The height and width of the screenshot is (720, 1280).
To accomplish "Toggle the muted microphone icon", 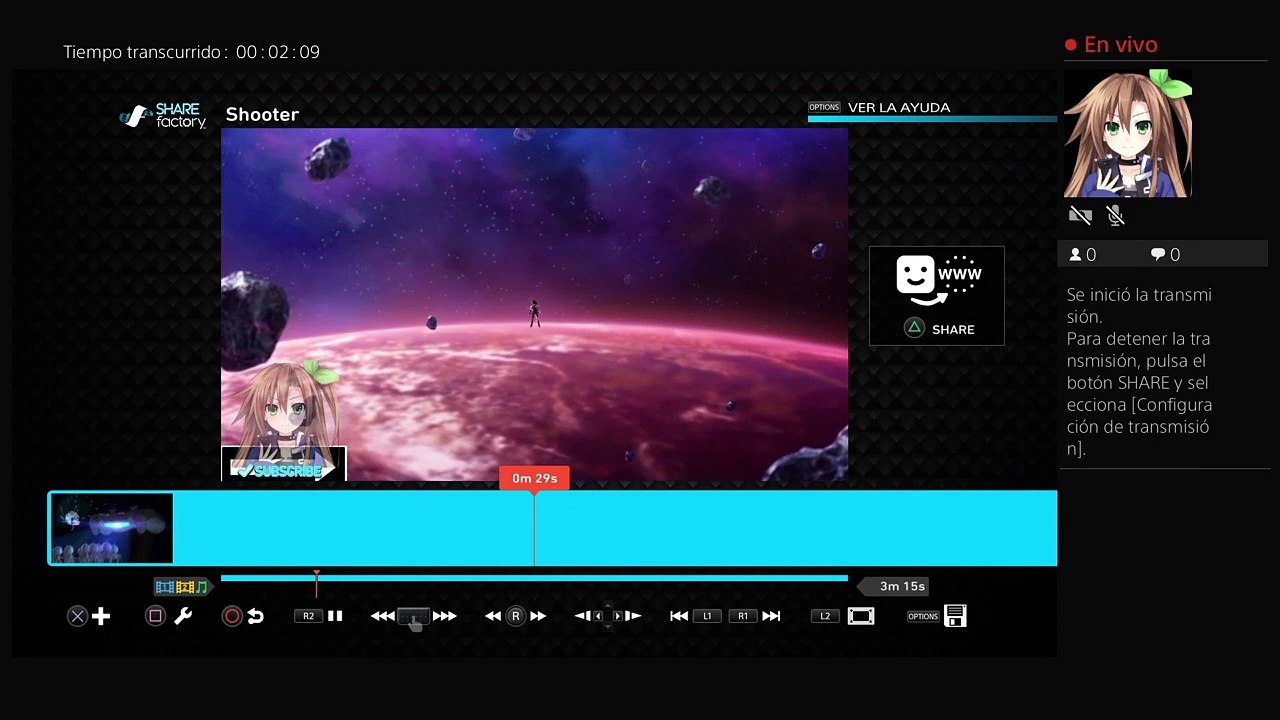I will tap(1116, 215).
